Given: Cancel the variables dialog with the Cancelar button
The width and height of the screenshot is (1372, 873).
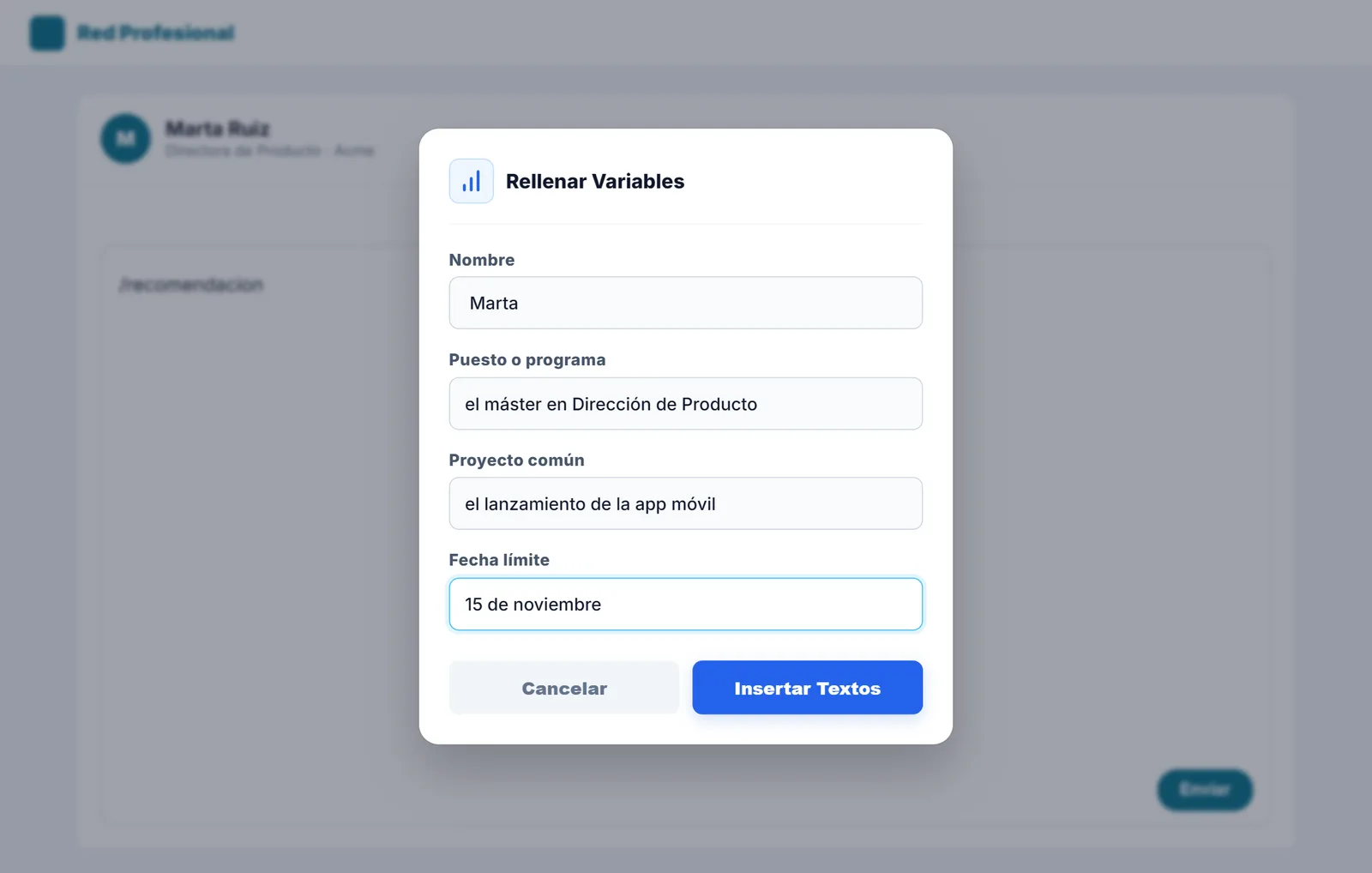Looking at the screenshot, I should click(x=564, y=688).
